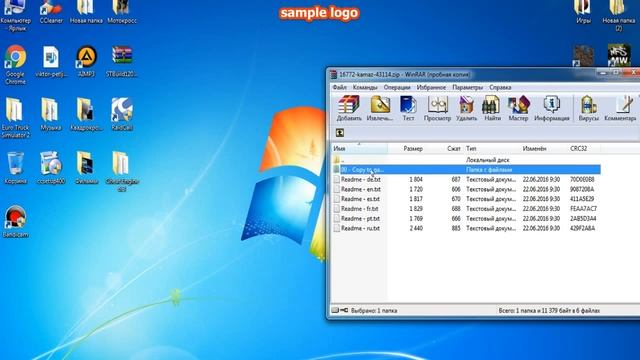Select the CCleaner desktop icon
This screenshot has width=640, height=360.
tap(51, 12)
